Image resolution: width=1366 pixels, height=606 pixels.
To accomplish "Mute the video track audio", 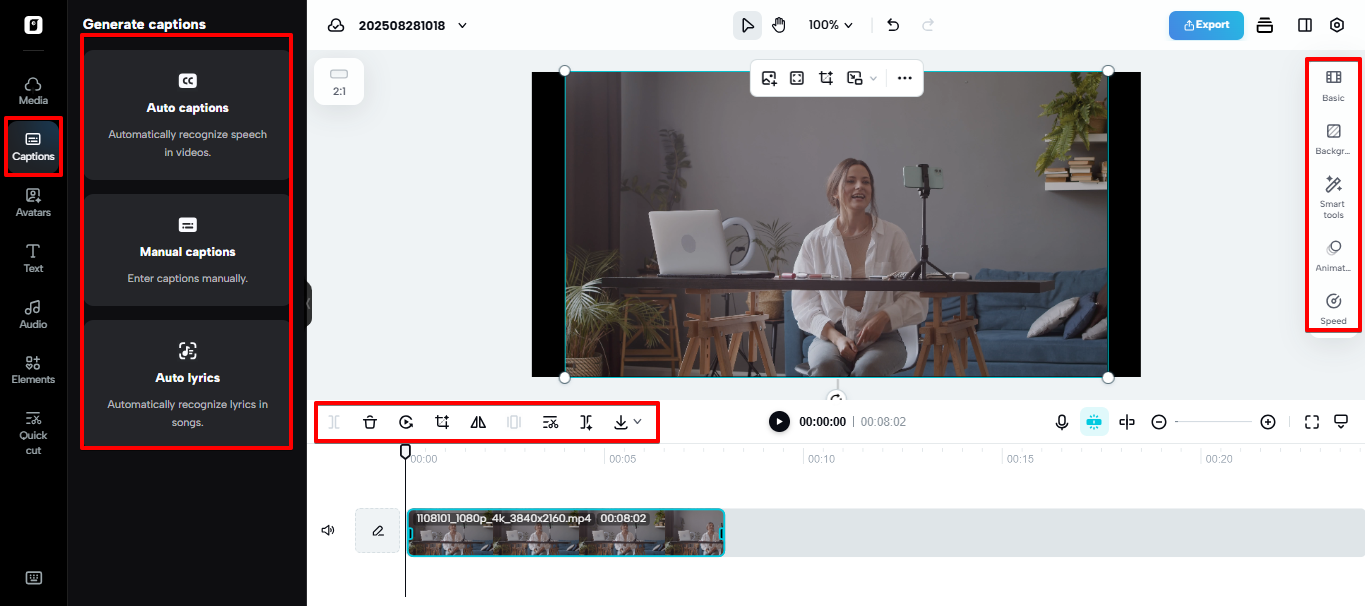I will (327, 529).
